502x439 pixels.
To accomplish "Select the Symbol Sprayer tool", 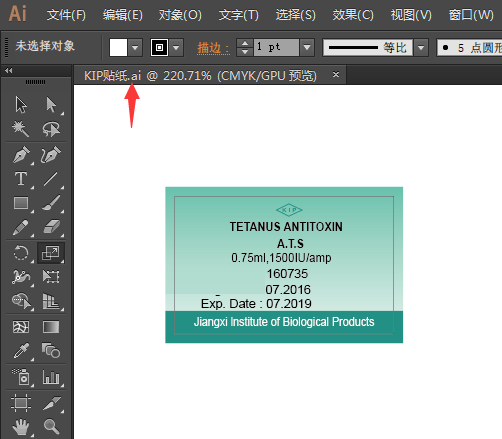I will coord(21,377).
